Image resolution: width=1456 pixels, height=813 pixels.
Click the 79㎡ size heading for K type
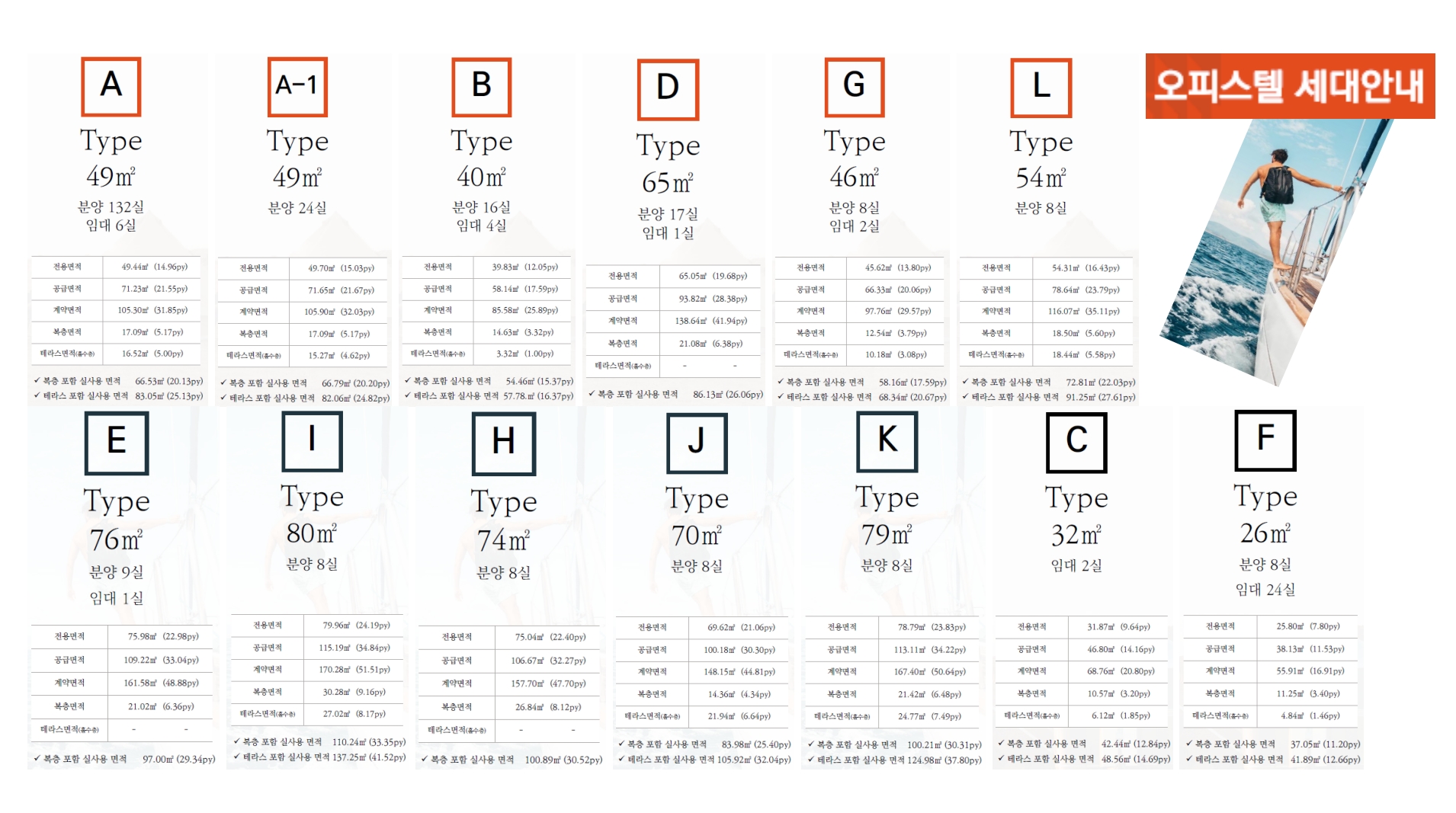coord(887,534)
